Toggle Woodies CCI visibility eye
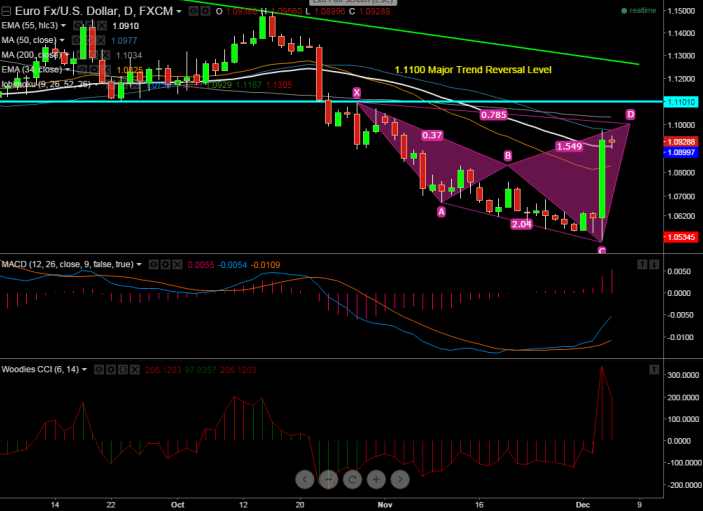The image size is (703, 511). pyautogui.click(x=99, y=369)
